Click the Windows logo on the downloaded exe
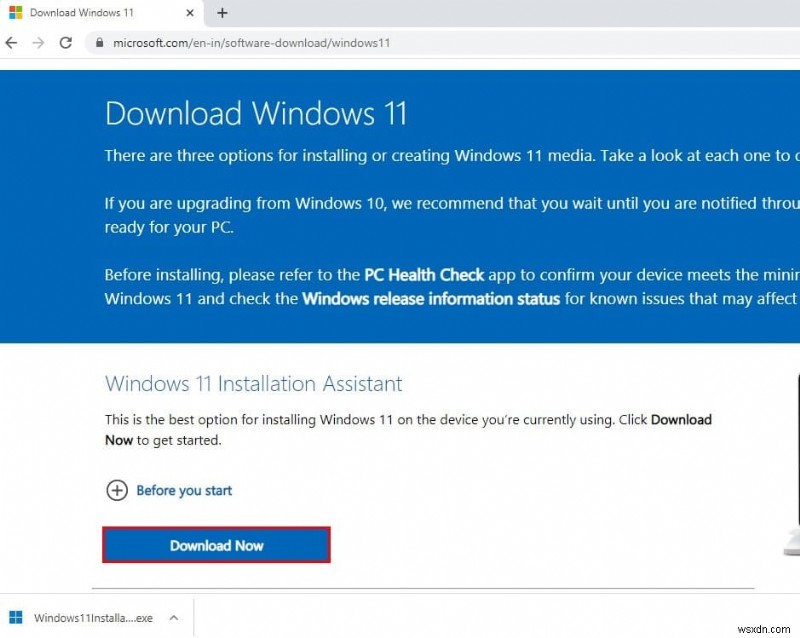 (16, 617)
